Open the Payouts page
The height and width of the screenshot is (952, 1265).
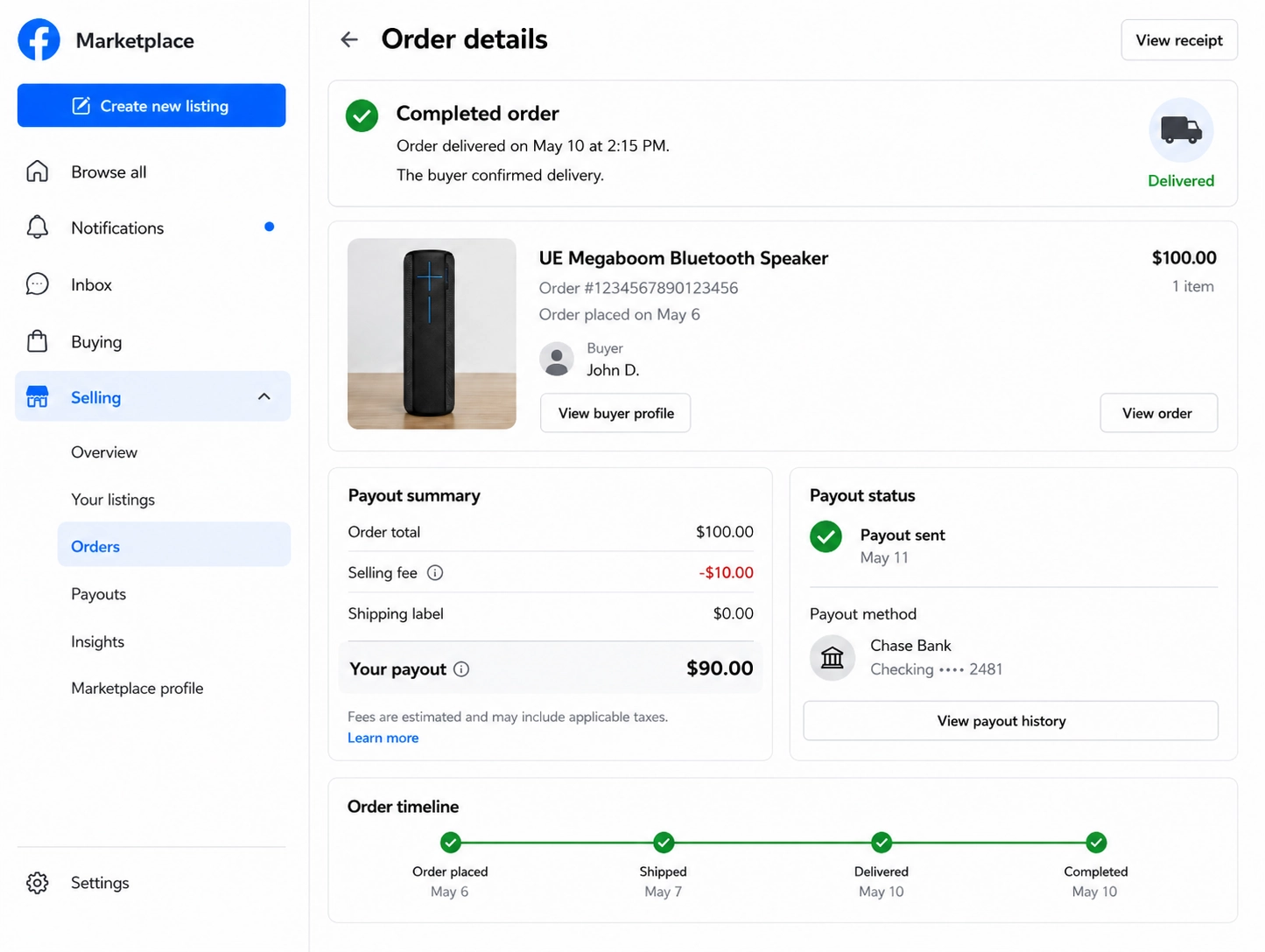[98, 594]
